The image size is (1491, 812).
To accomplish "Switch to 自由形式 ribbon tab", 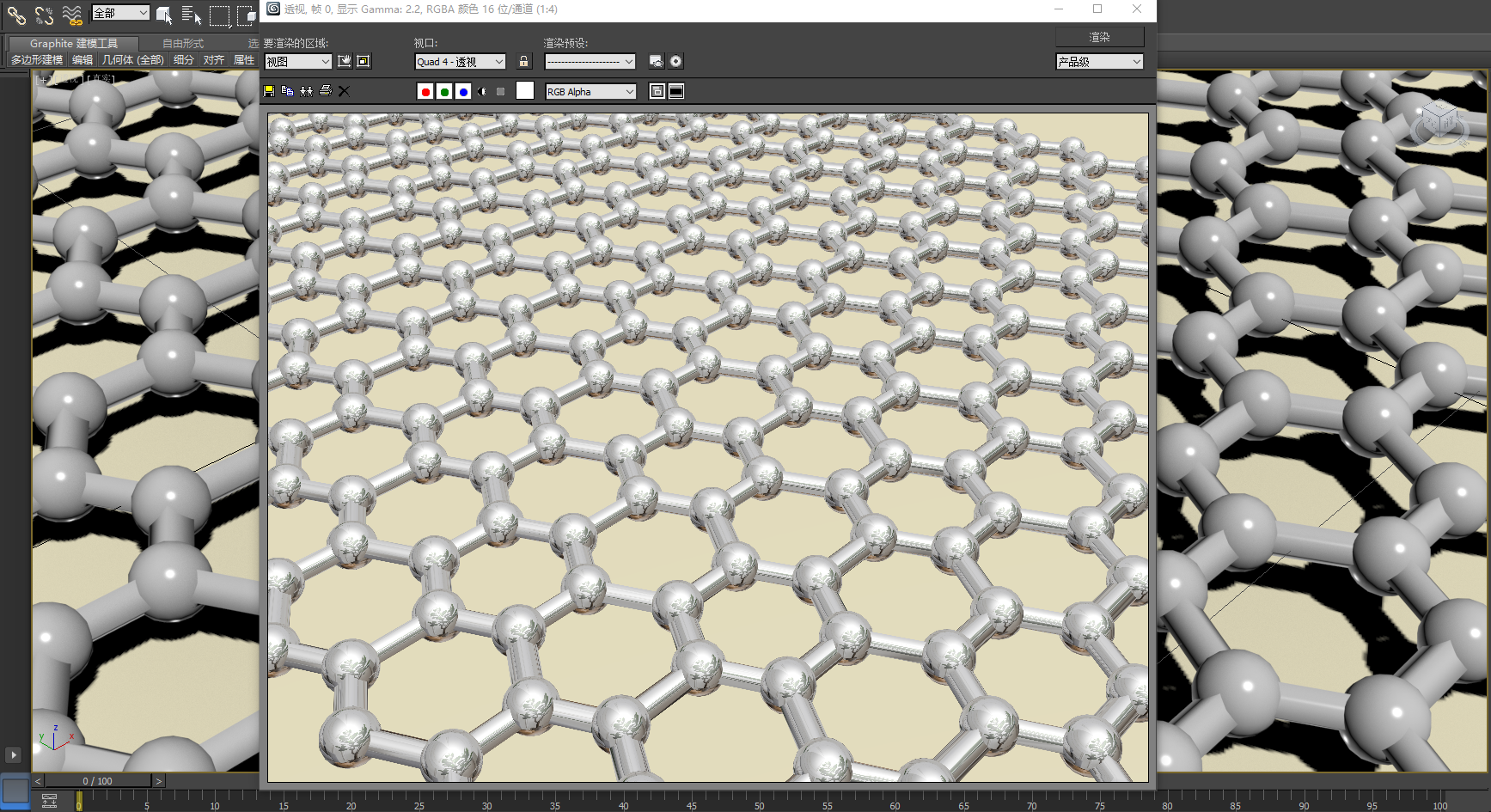I will point(183,43).
